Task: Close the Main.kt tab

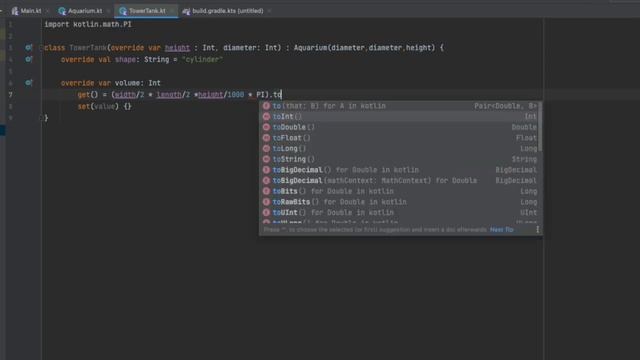Action: coord(48,11)
